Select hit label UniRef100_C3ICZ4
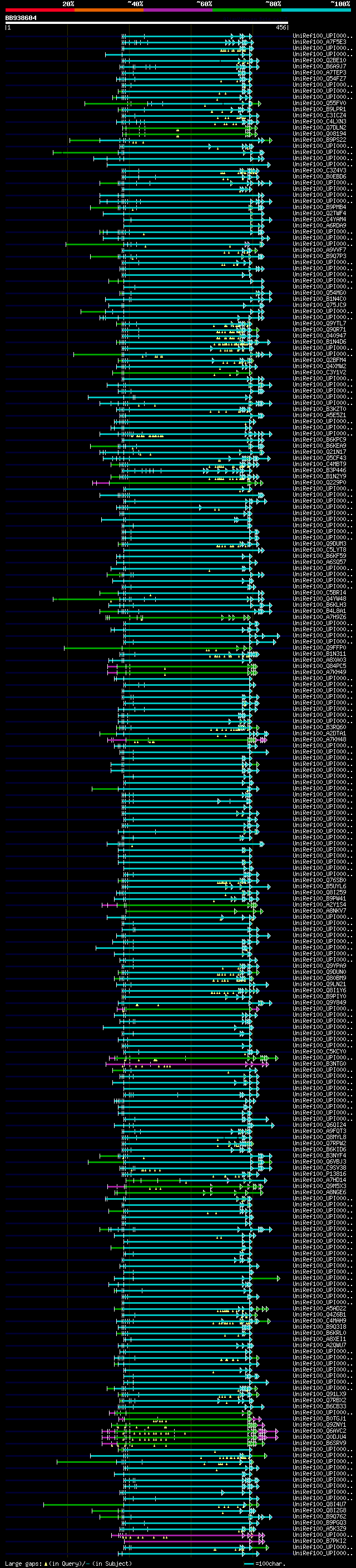Screen dimensions: 356x1568 click(319, 116)
